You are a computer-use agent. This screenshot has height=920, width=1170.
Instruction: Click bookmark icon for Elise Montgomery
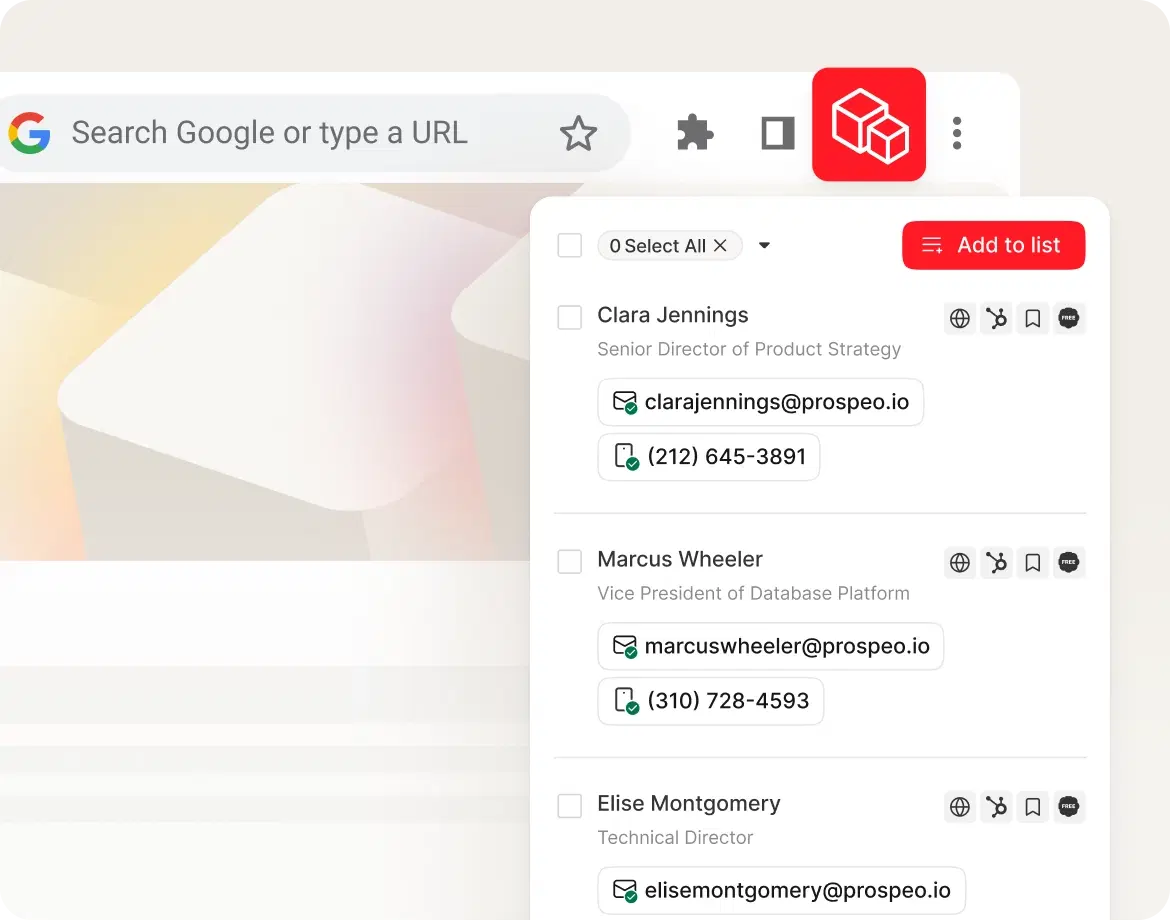click(x=1033, y=807)
